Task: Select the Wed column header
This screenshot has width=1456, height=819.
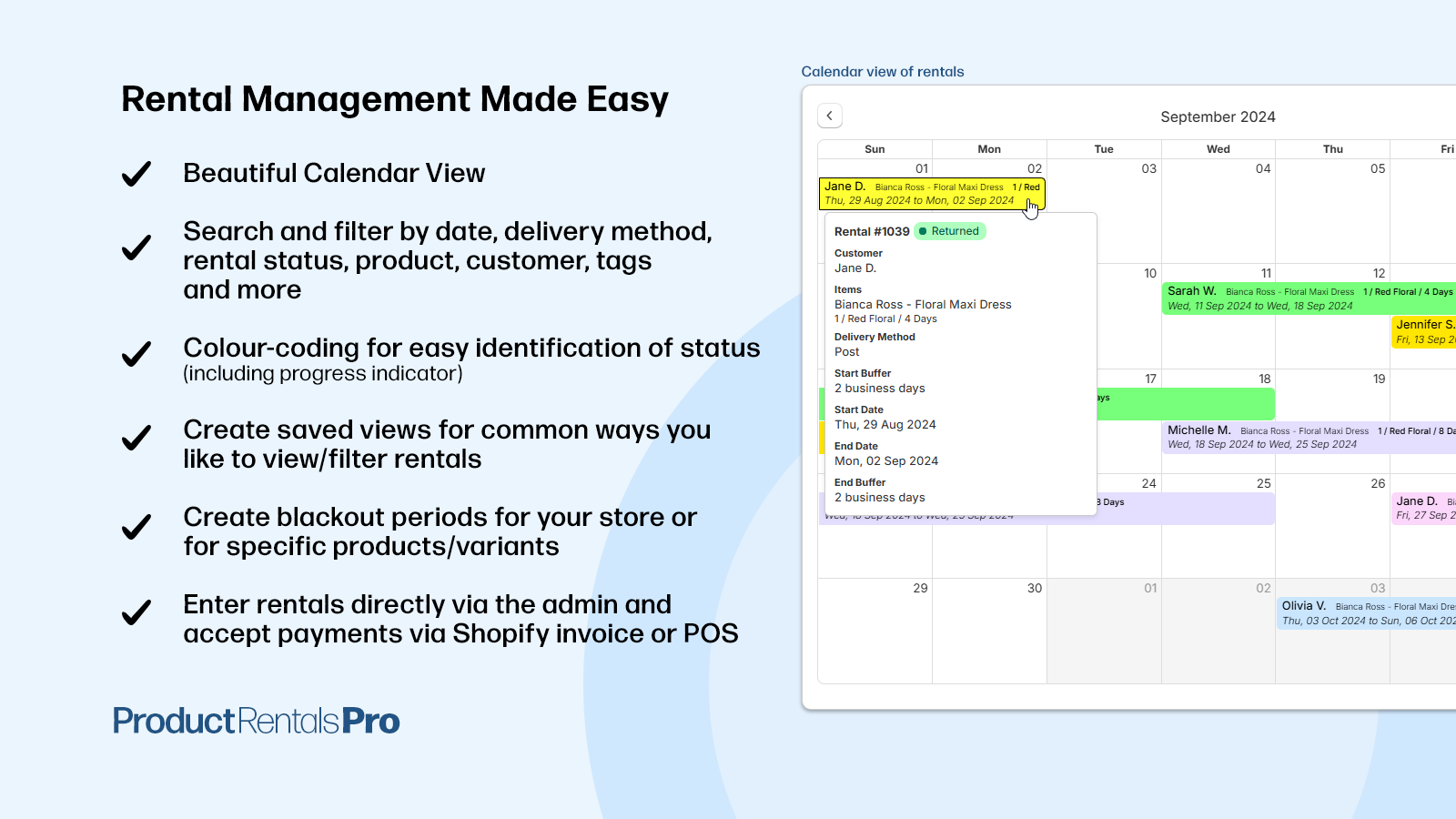Action: [1218, 148]
